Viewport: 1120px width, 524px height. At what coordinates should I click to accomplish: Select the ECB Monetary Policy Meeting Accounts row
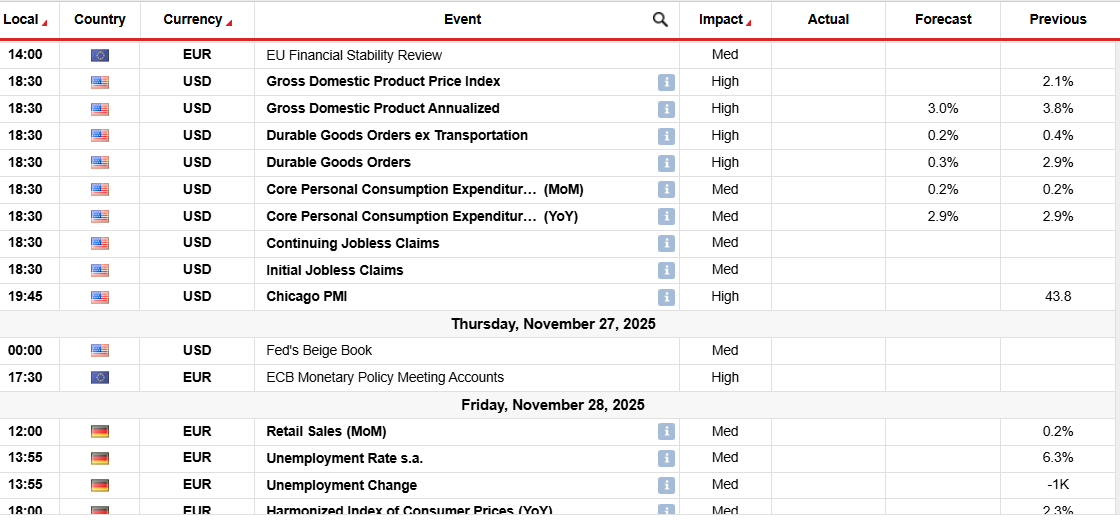(385, 377)
